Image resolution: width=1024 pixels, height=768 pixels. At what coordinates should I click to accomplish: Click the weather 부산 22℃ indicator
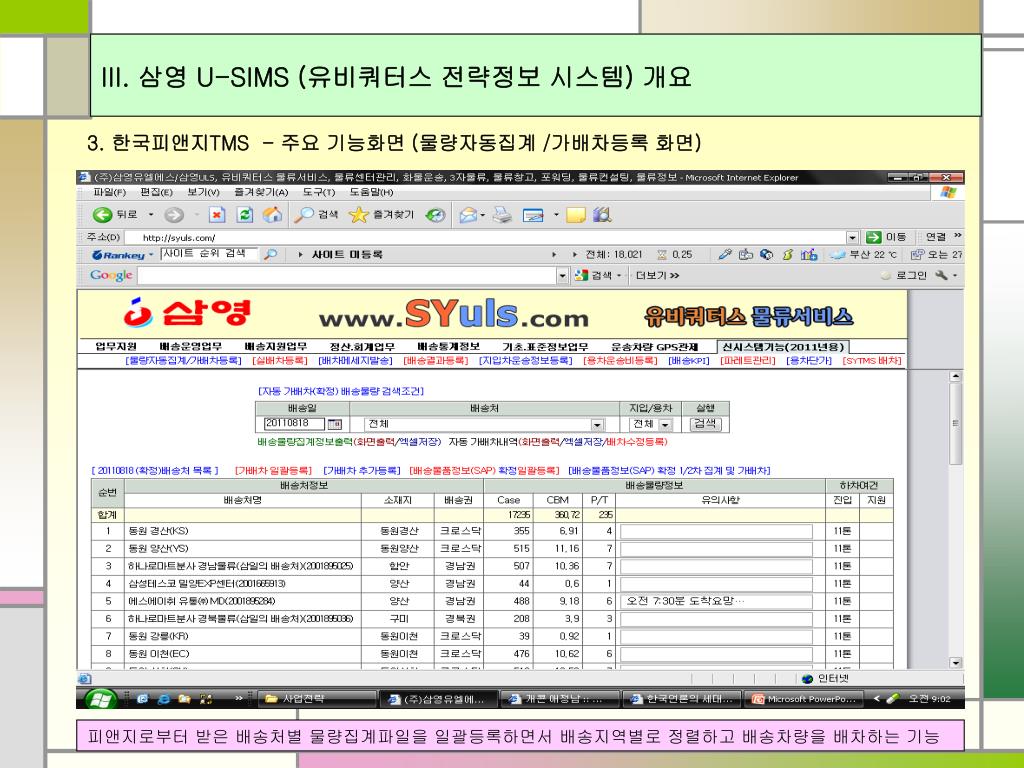click(864, 255)
